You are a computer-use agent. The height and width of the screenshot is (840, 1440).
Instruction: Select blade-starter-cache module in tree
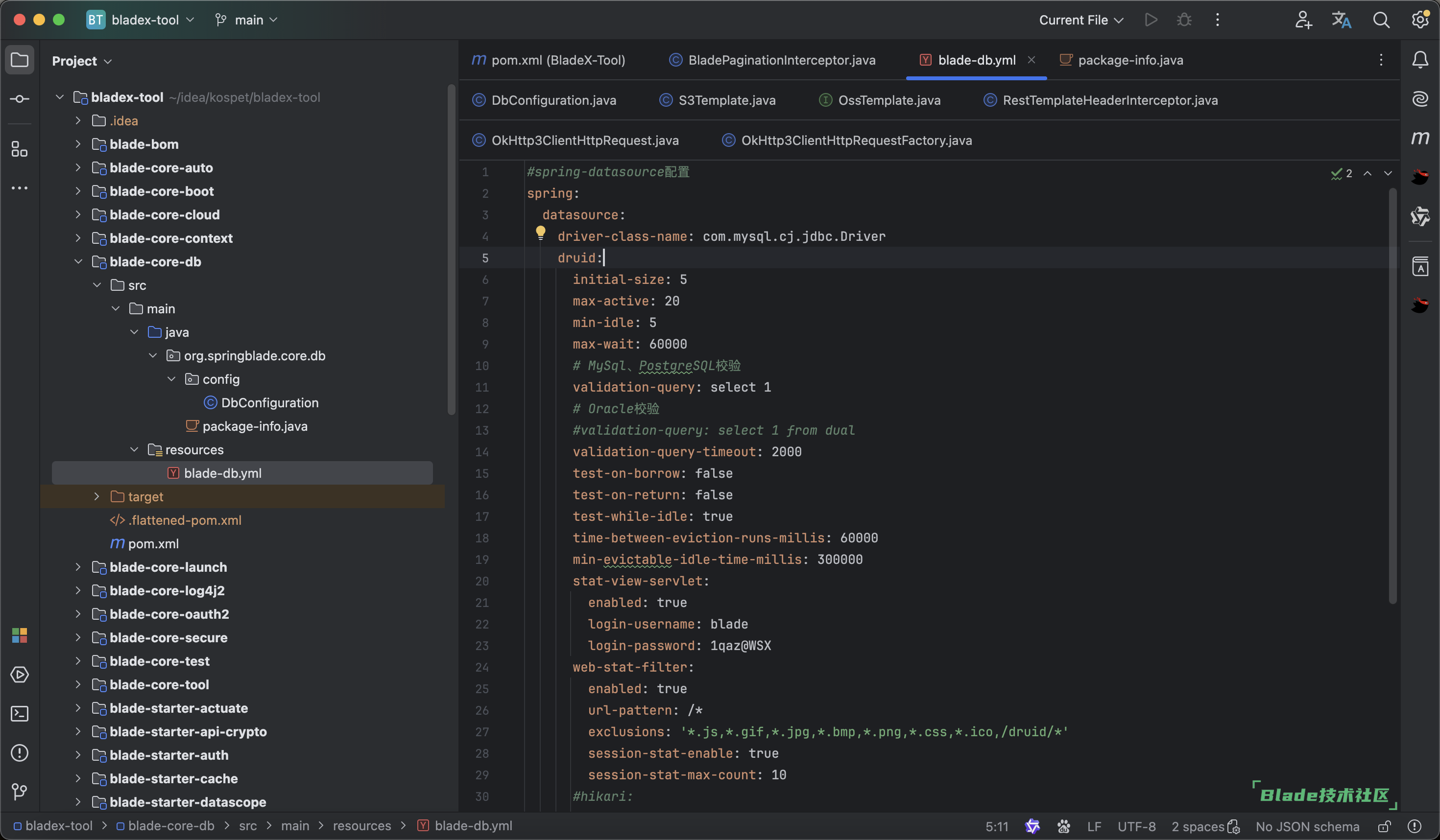click(174, 779)
